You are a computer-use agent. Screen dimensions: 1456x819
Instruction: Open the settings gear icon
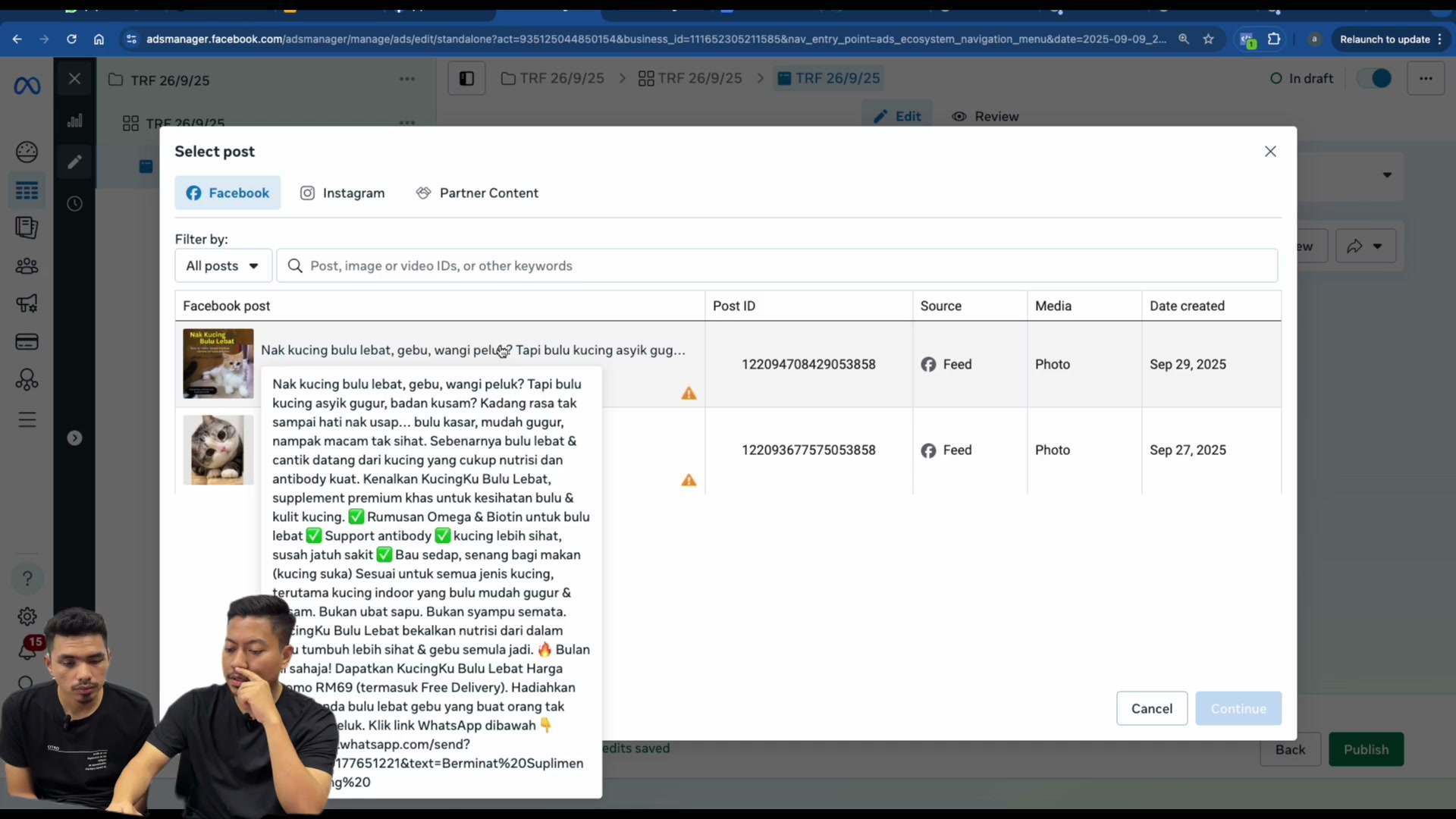[27, 617]
